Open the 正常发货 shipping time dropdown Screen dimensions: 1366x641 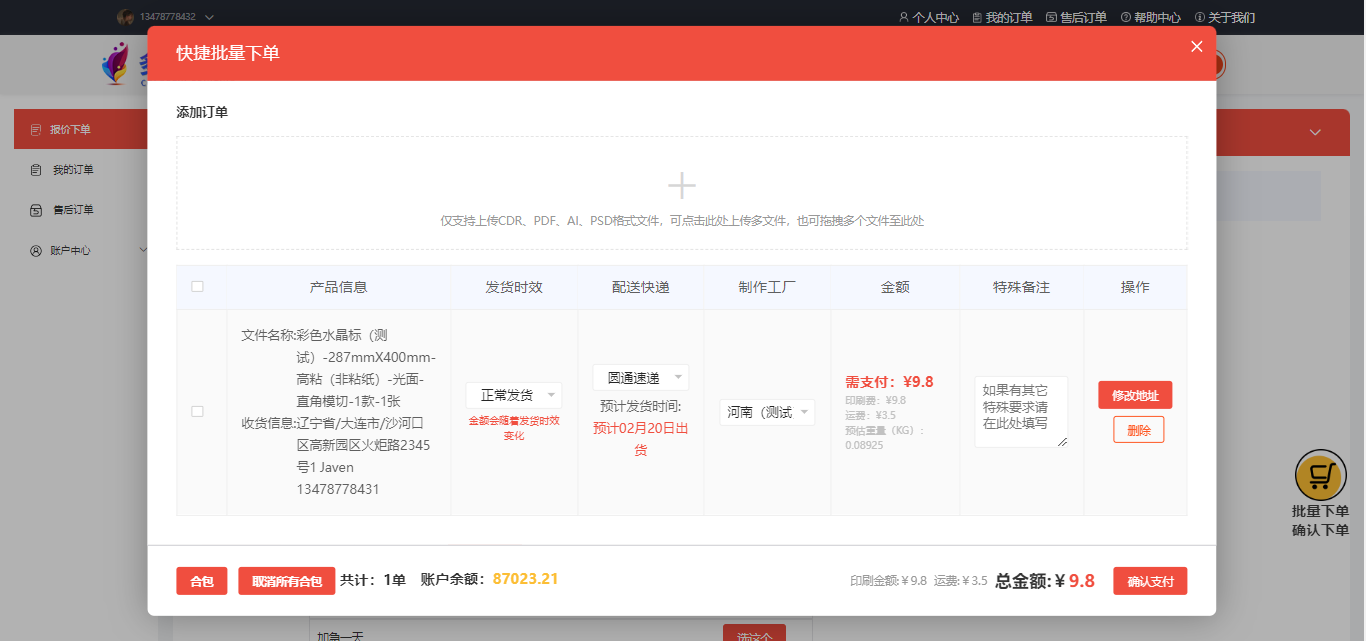514,395
